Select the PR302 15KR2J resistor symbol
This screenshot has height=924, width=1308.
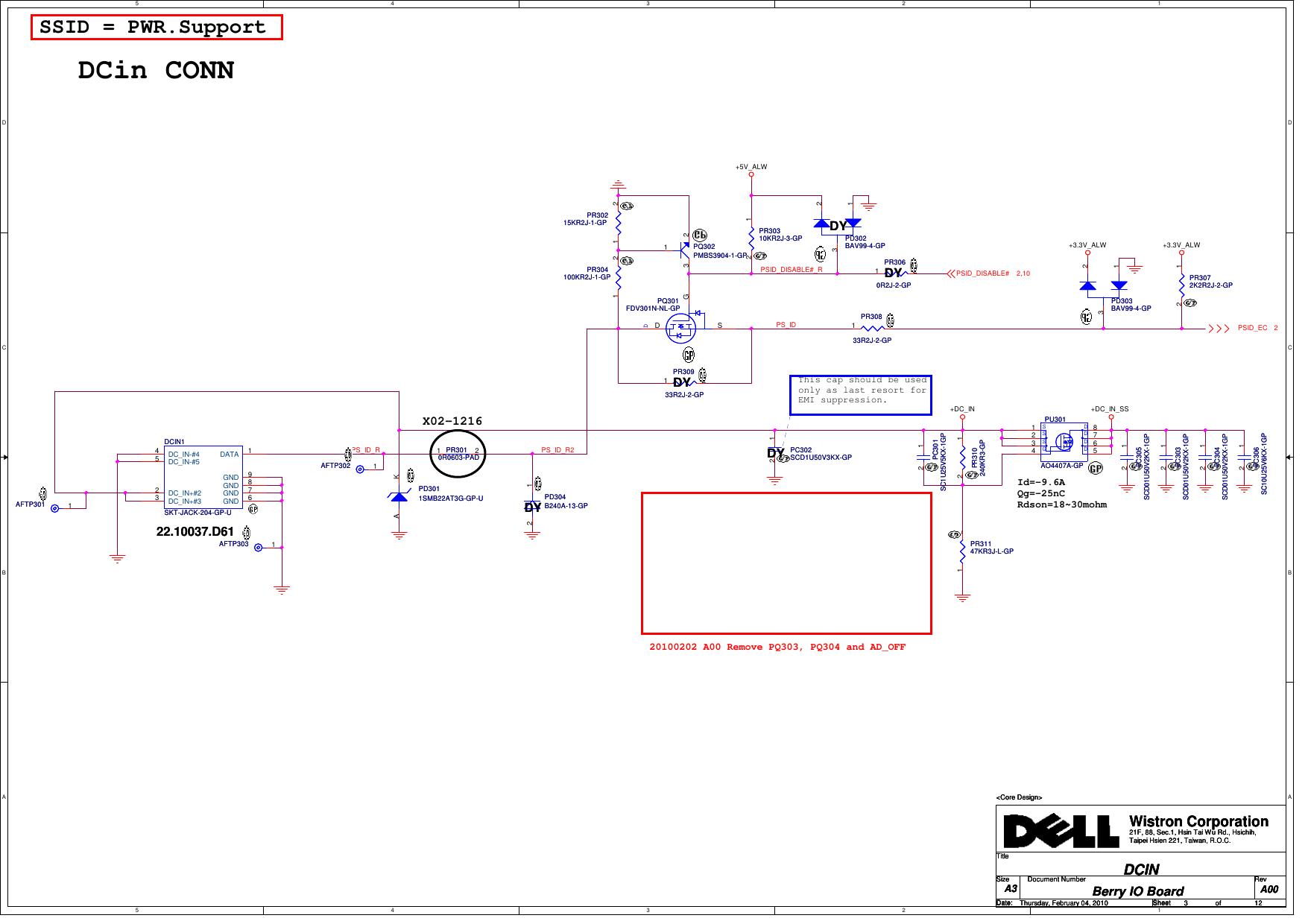click(619, 223)
